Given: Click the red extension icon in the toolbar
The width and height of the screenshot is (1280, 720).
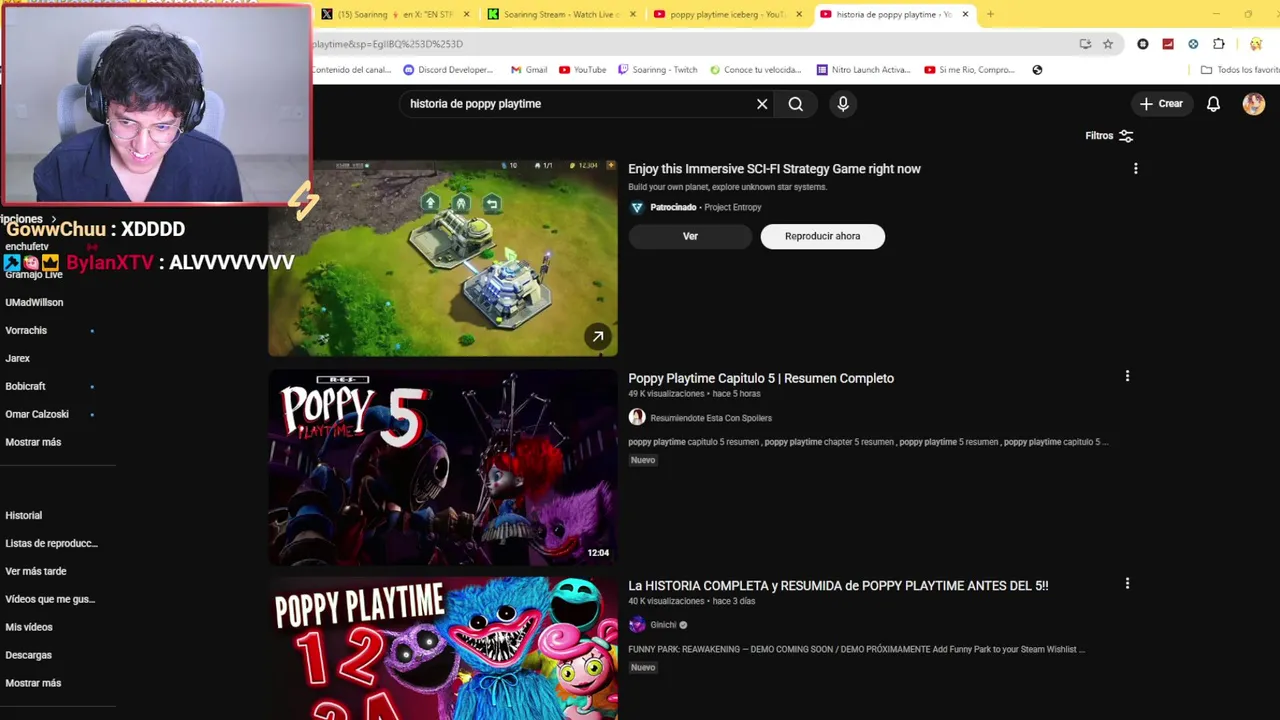Looking at the screenshot, I should click(1168, 44).
